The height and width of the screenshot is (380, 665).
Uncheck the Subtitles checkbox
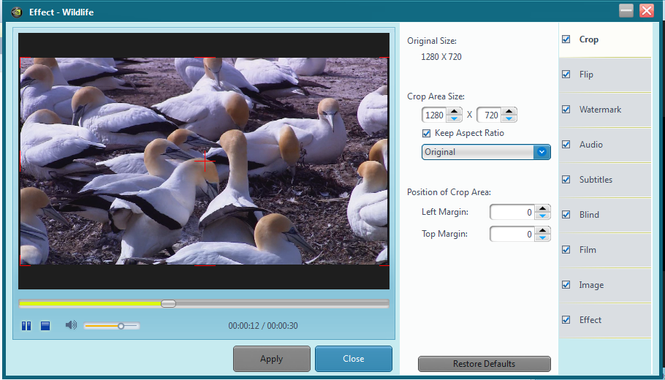[566, 179]
